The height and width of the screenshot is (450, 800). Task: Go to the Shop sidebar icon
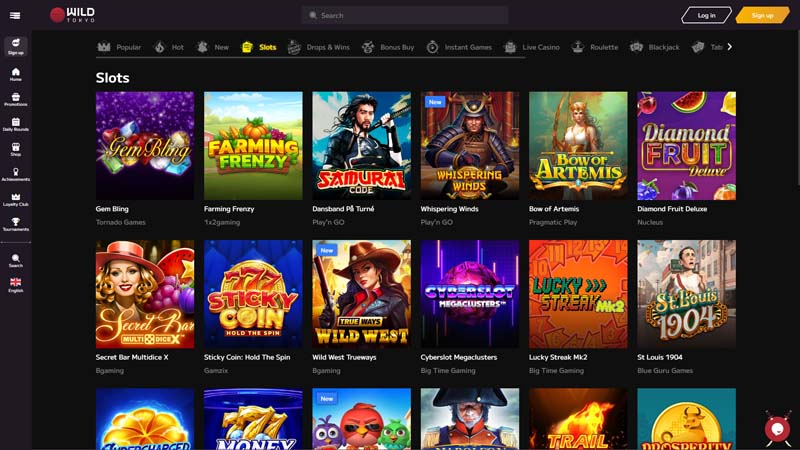(x=15, y=150)
